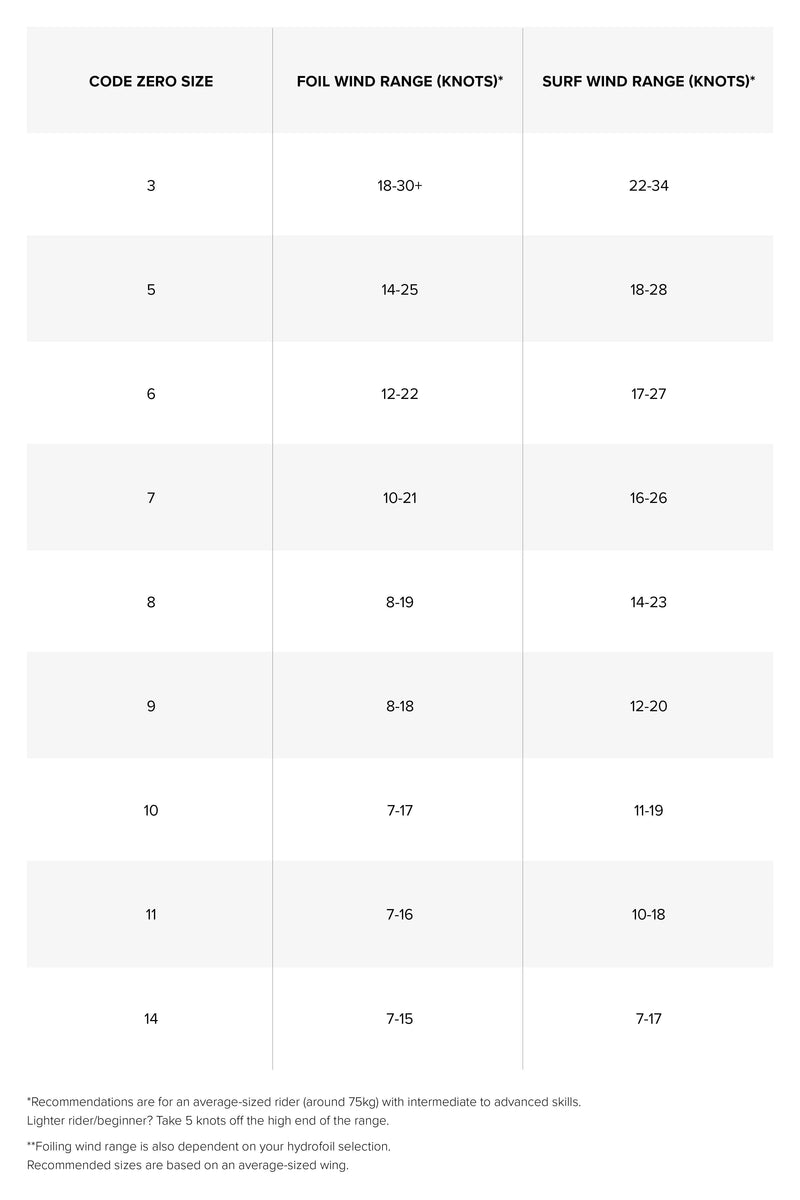Click the average-sized rider recommendations footnote

pos(303,1102)
